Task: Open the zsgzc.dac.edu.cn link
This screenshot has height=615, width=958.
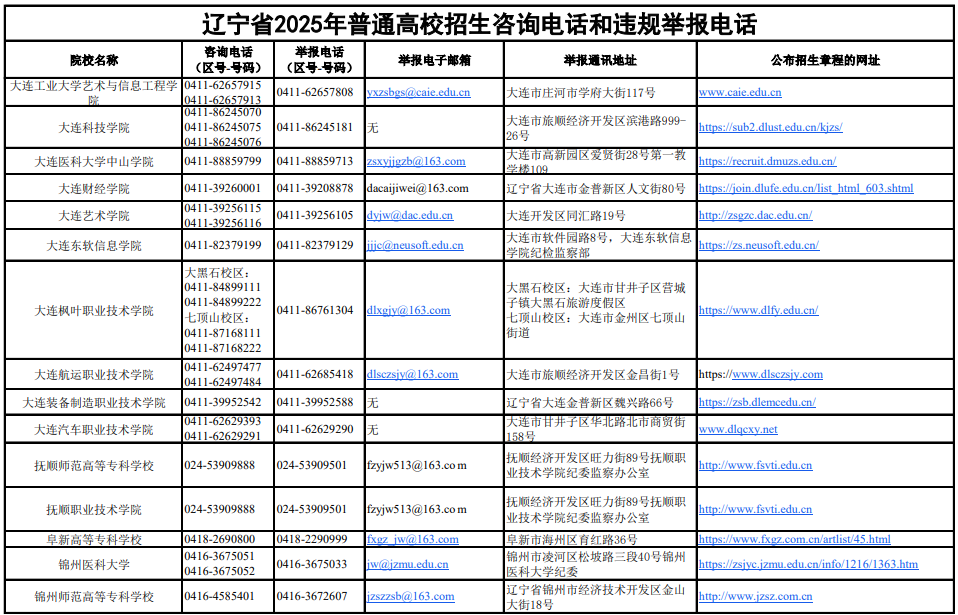Action: pos(758,214)
